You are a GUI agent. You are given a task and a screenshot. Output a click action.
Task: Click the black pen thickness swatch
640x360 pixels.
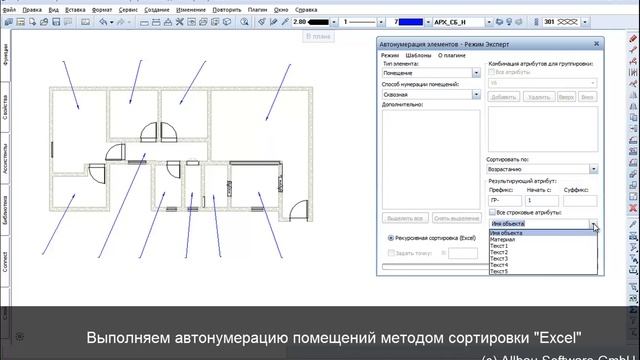pos(318,22)
